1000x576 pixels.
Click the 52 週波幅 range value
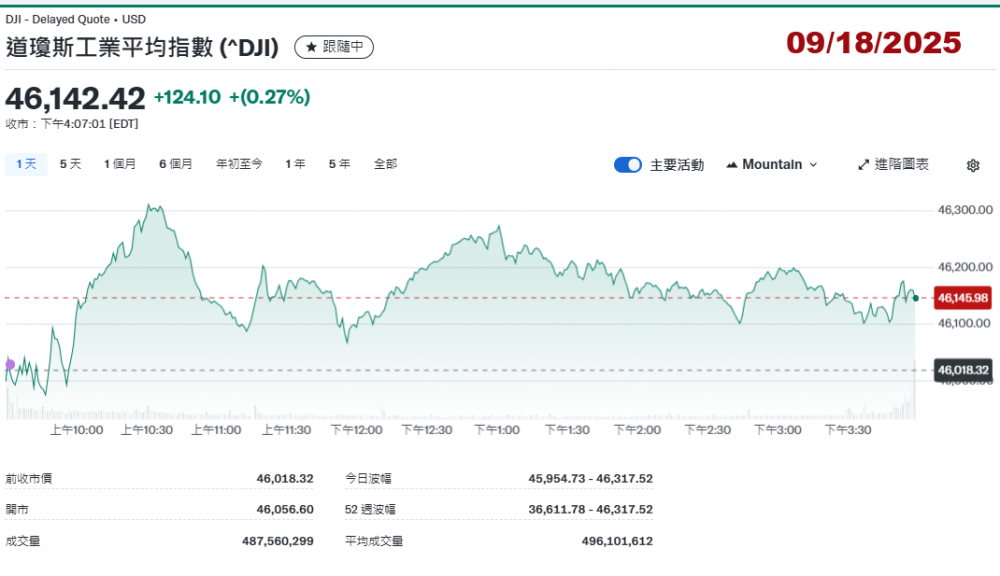click(x=590, y=509)
